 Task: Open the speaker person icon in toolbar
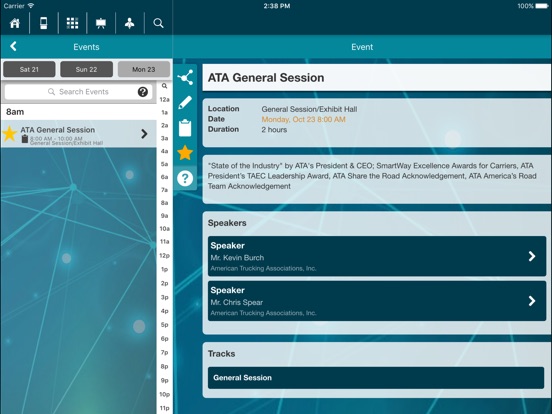pos(130,23)
